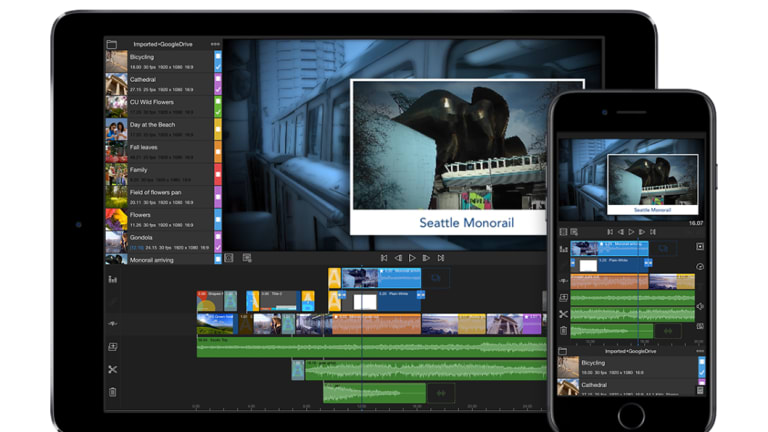Select the blue Monorail clip on iPad top track

(x=381, y=278)
